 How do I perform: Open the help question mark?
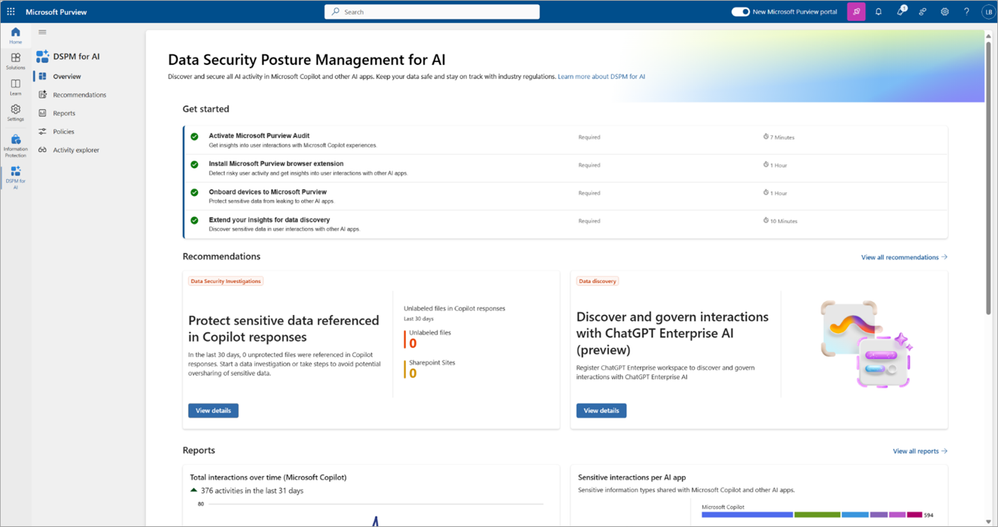[966, 11]
